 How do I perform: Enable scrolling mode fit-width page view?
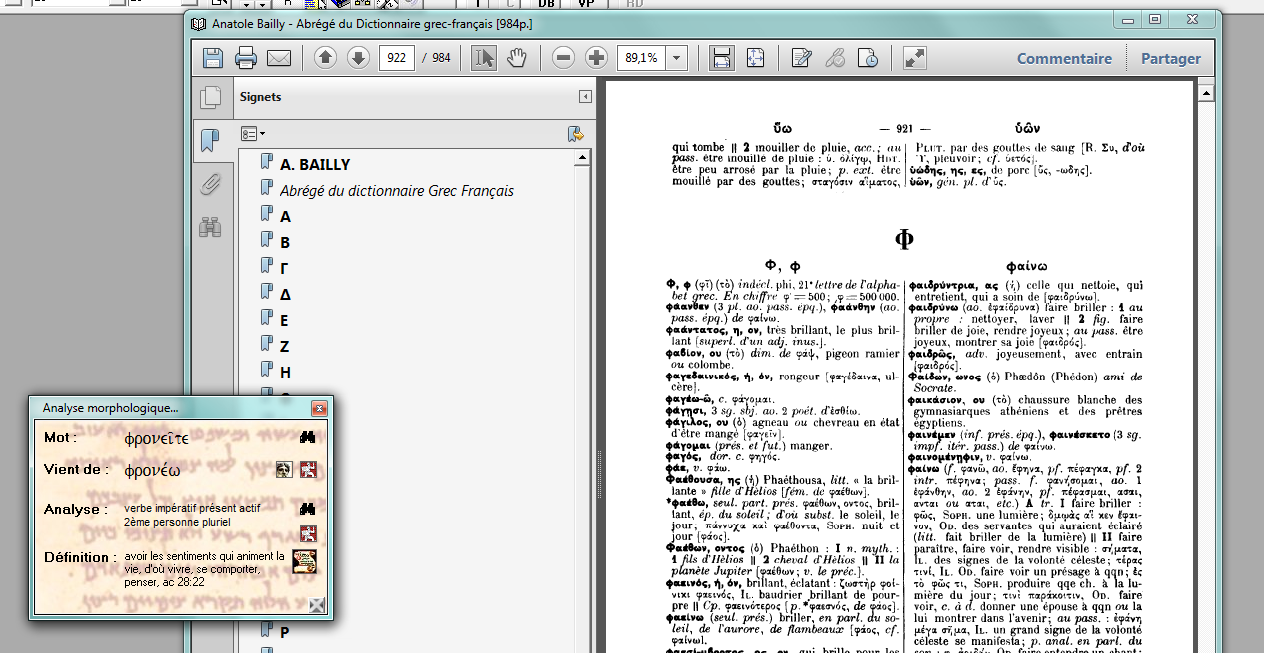[721, 58]
